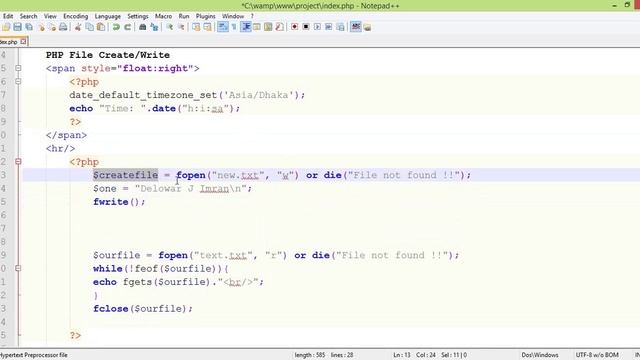This screenshot has height=360, width=640.
Task: Minimize the Notepad++ window
Action: tap(614, 5)
